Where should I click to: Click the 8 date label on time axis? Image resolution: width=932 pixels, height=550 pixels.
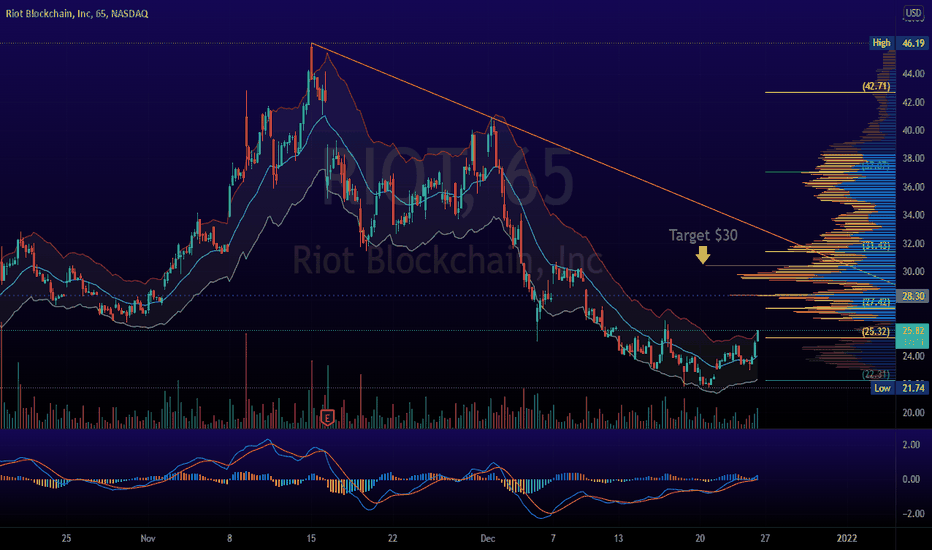click(x=229, y=538)
